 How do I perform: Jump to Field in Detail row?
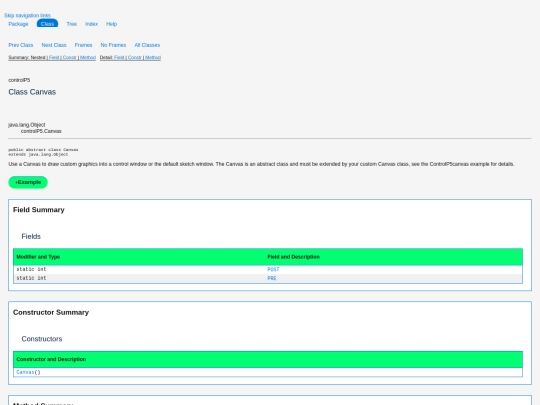point(119,58)
